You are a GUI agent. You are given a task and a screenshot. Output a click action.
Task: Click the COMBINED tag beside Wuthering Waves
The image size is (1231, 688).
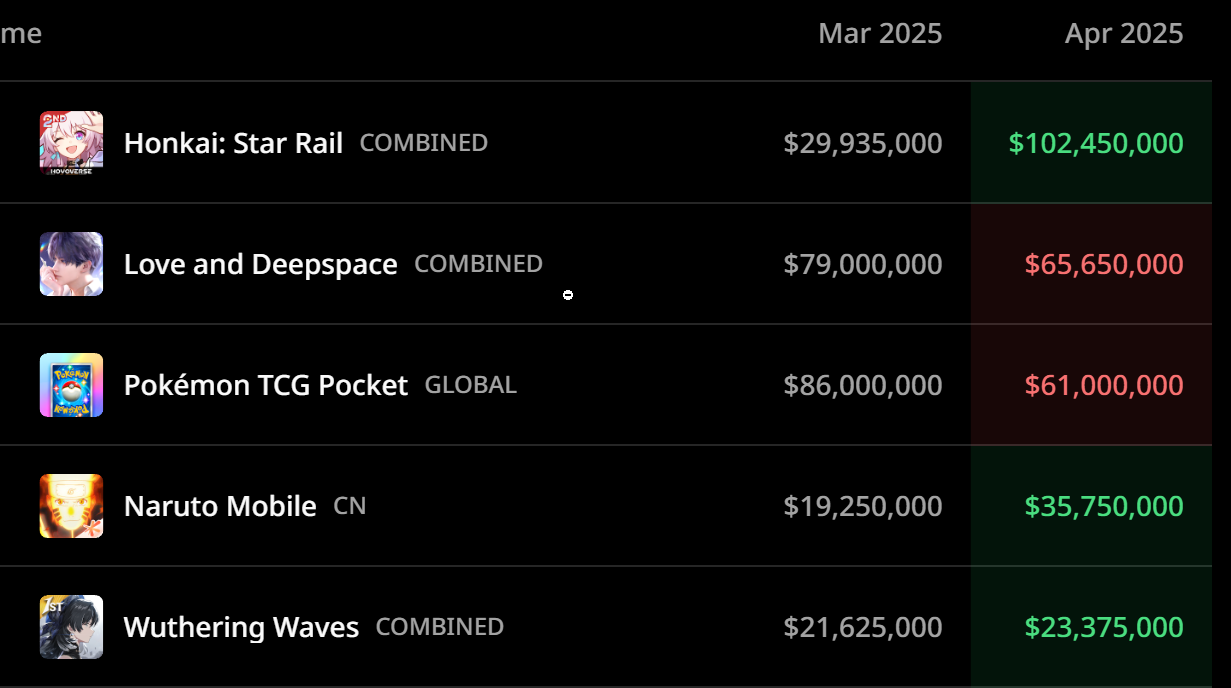(x=440, y=627)
